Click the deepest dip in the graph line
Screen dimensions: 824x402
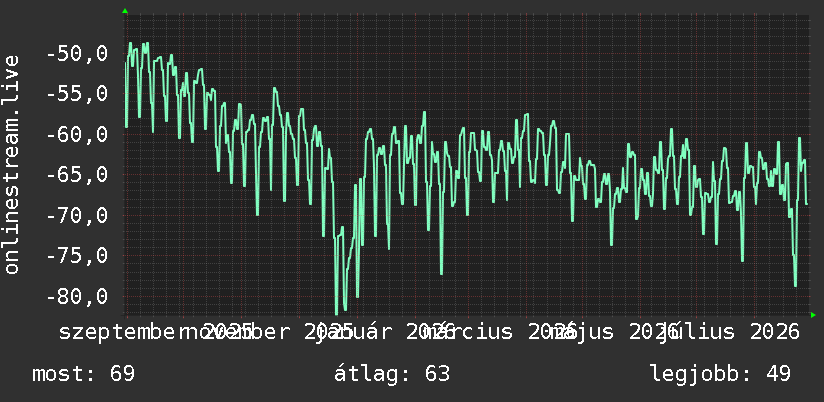click(x=337, y=312)
